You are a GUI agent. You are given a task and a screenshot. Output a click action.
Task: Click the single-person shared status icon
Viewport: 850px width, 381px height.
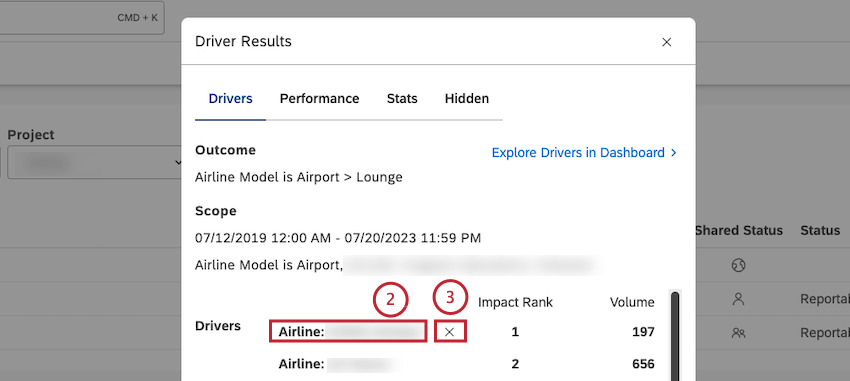click(x=738, y=299)
